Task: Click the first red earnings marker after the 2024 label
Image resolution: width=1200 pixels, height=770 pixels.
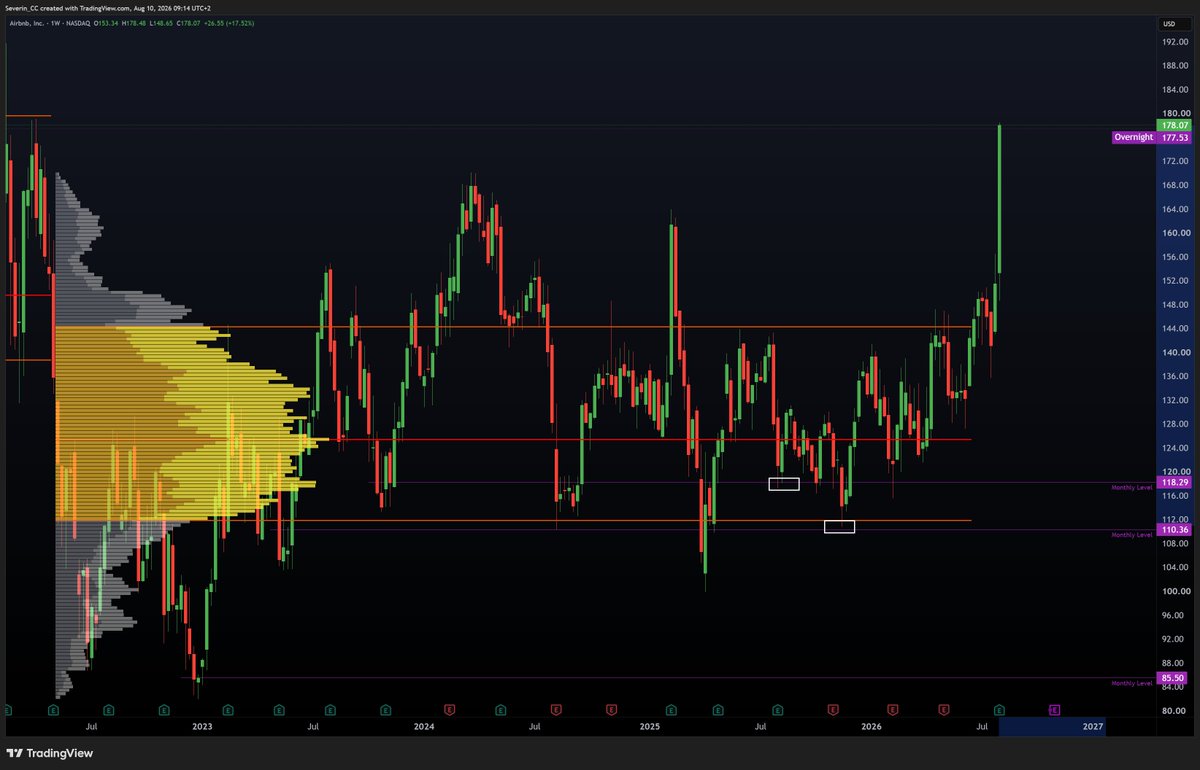Action: (x=449, y=709)
